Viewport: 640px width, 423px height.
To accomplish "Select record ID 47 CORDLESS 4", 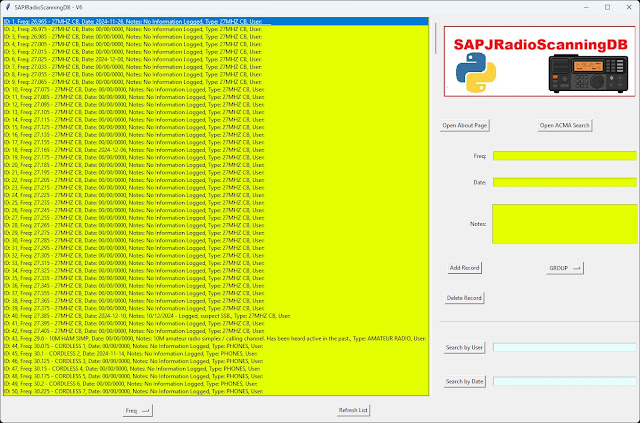I will [216, 369].
